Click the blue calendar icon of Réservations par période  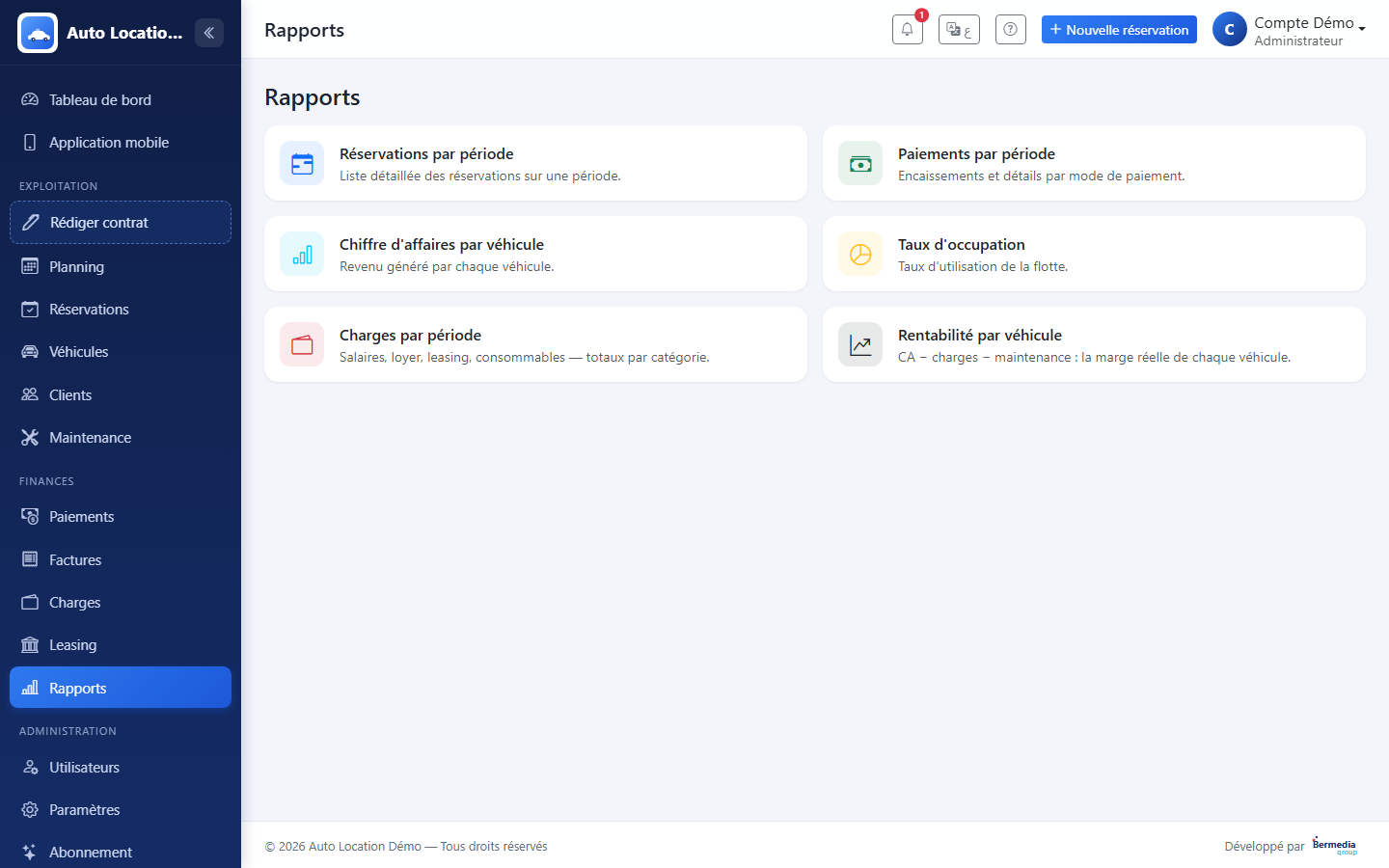302,163
